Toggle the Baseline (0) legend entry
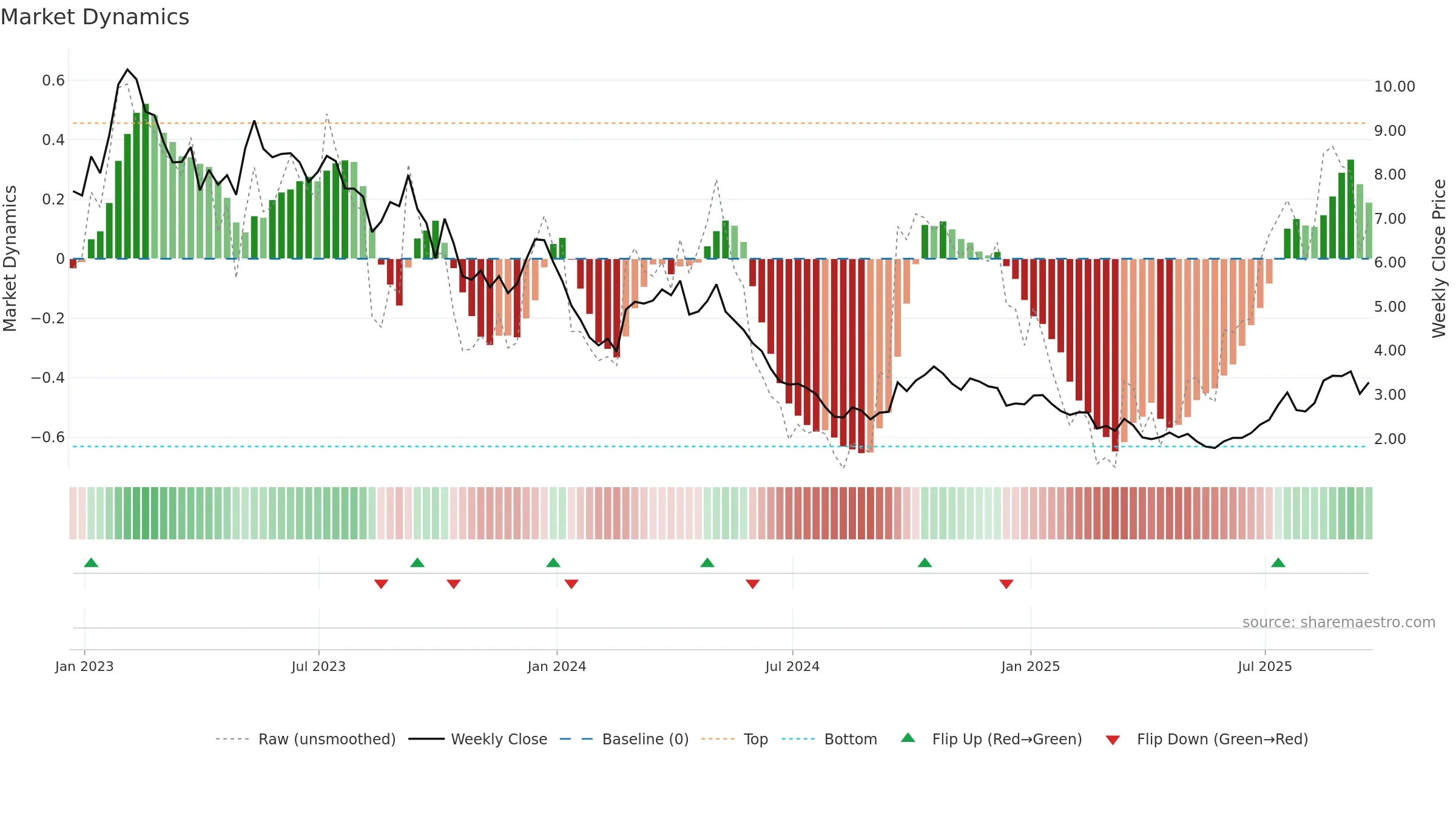The height and width of the screenshot is (819, 1456). pos(624,739)
